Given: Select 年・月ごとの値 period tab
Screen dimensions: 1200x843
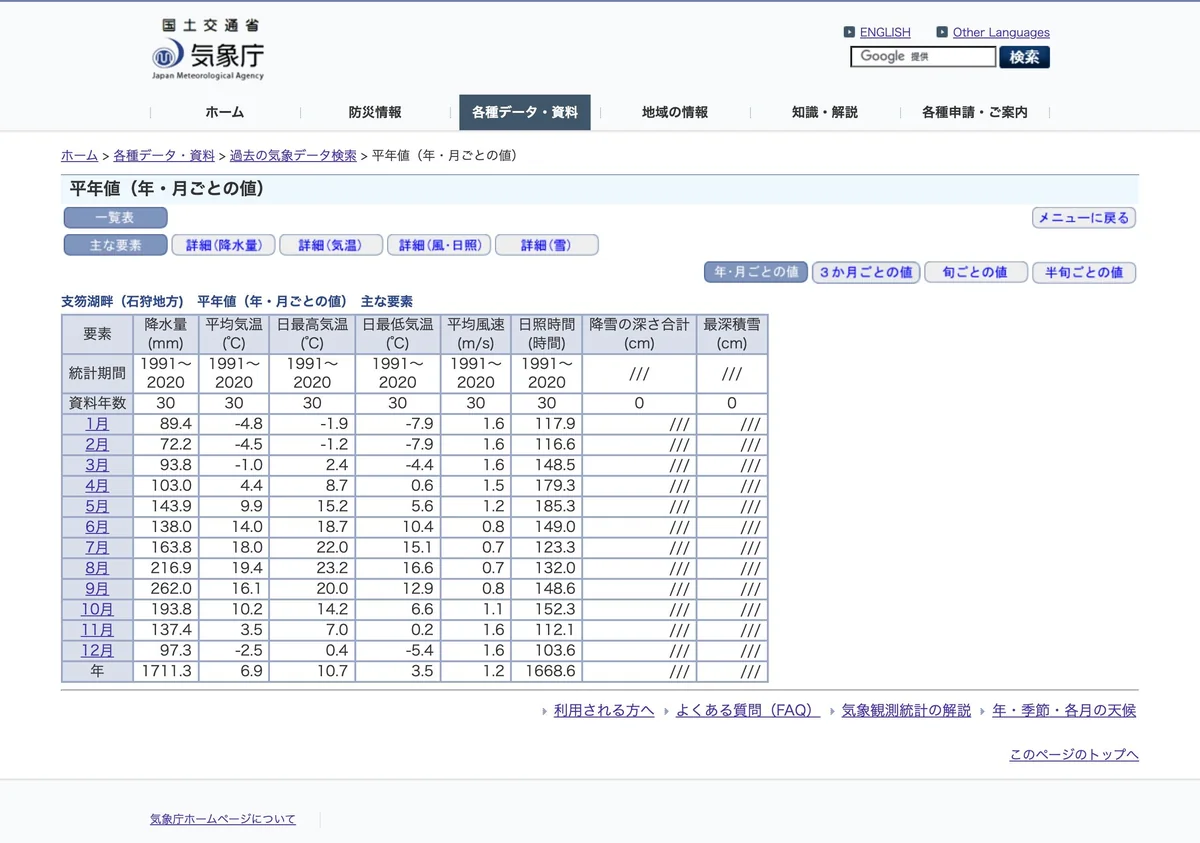Looking at the screenshot, I should [x=756, y=272].
